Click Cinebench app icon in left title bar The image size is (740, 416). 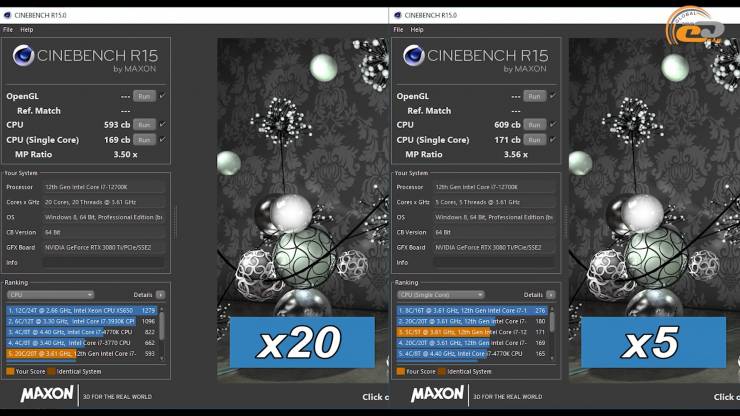click(7, 15)
